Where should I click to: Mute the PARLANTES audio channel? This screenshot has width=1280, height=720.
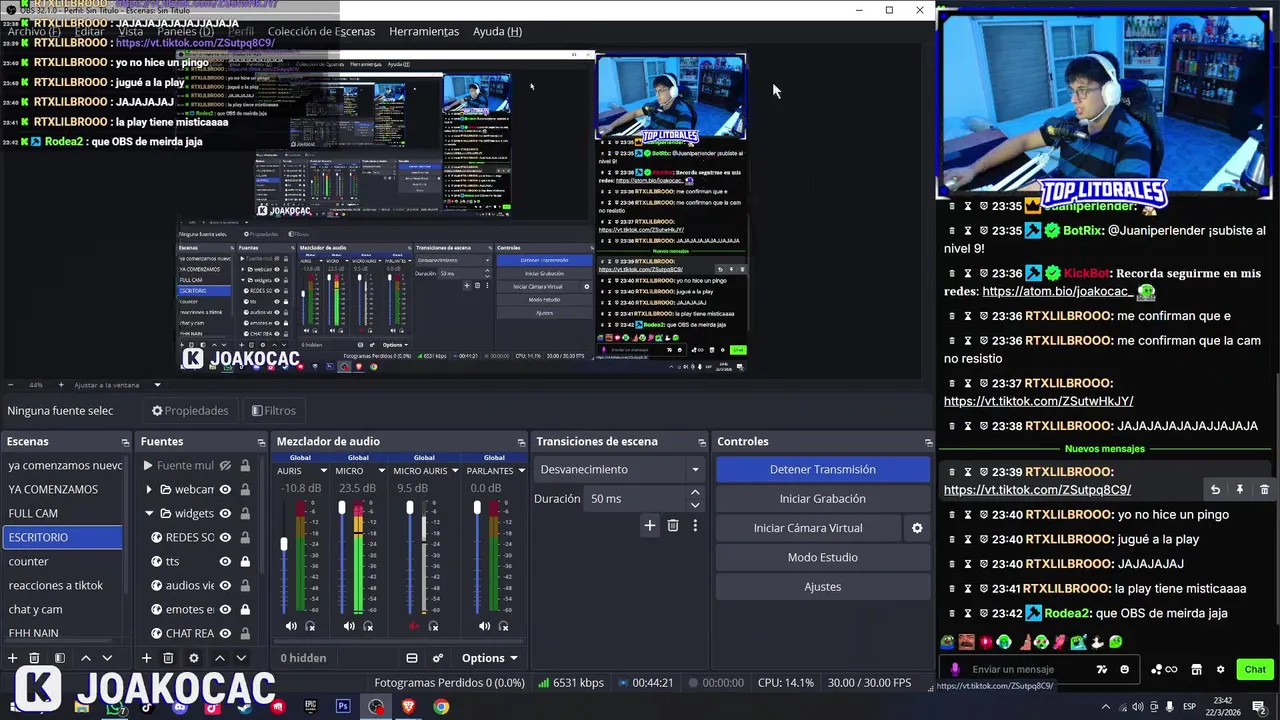[484, 626]
